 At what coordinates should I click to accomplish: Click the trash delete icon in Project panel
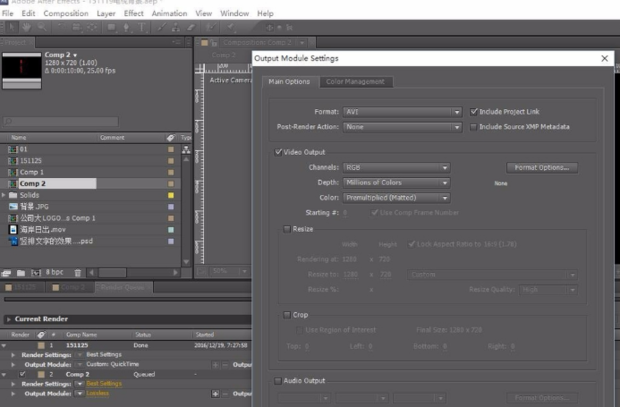78,272
